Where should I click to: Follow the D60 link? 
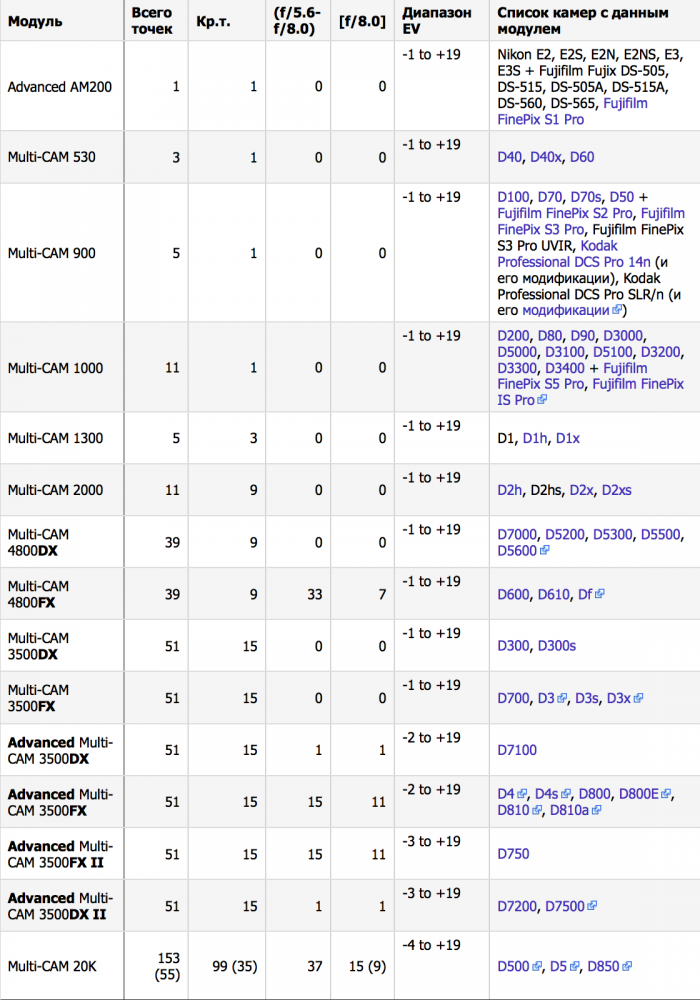(582, 157)
